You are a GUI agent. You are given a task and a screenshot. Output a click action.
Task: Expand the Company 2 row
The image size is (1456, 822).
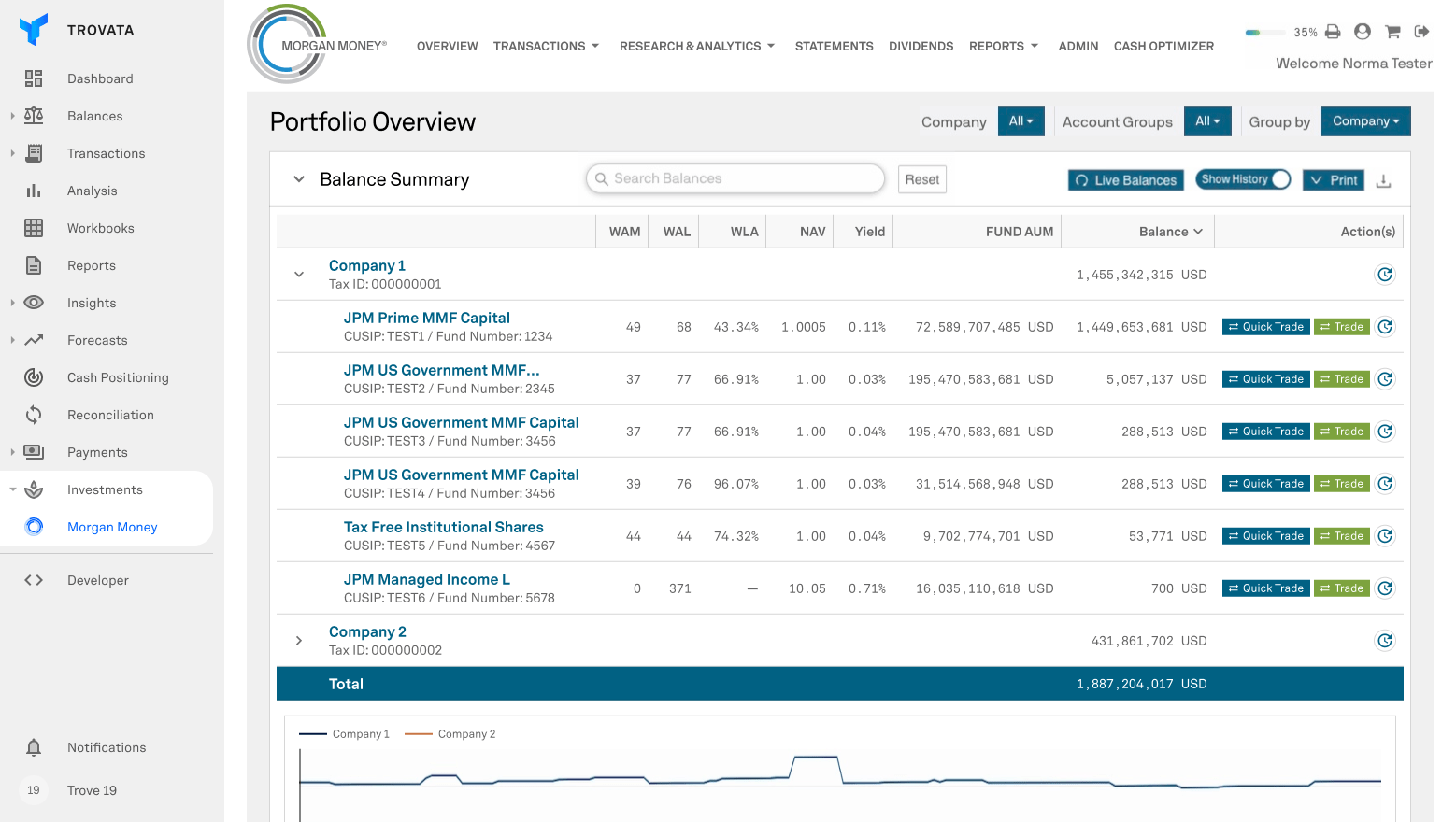coord(299,641)
